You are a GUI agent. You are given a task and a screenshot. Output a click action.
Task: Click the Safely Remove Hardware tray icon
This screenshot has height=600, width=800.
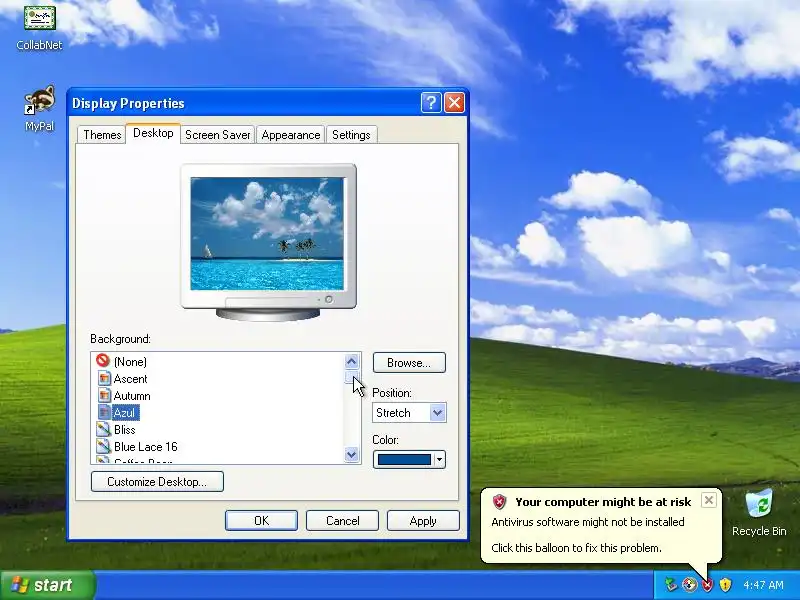click(671, 584)
